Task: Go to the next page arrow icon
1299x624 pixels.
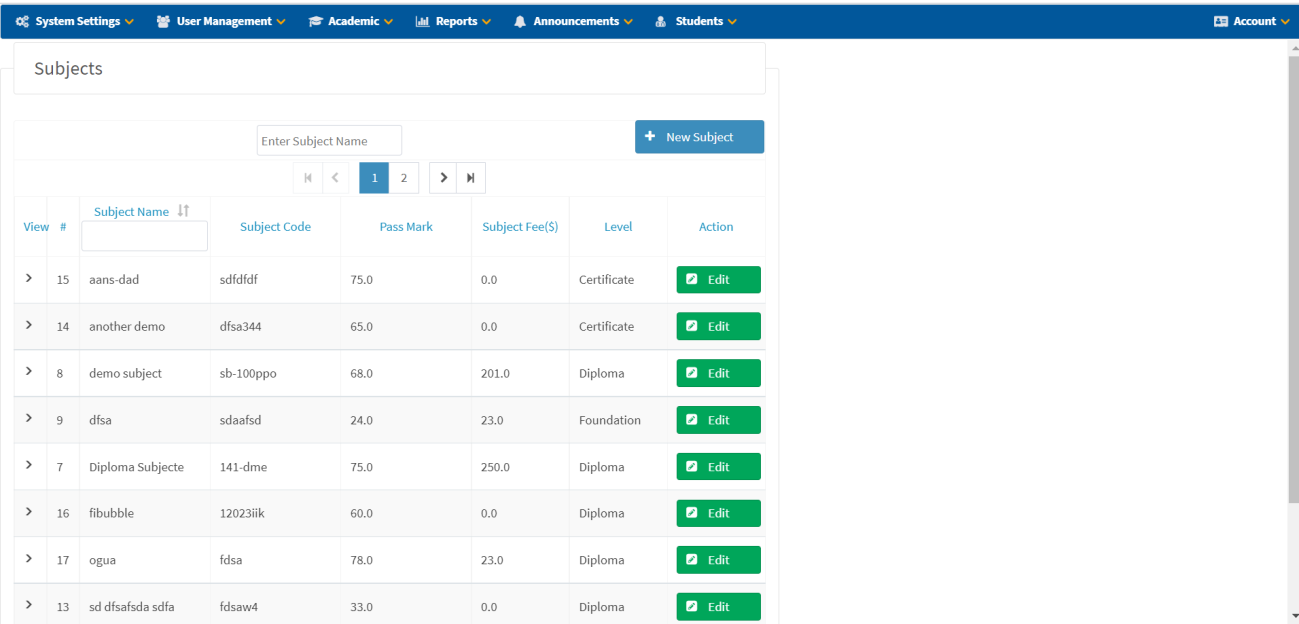Action: pos(443,178)
